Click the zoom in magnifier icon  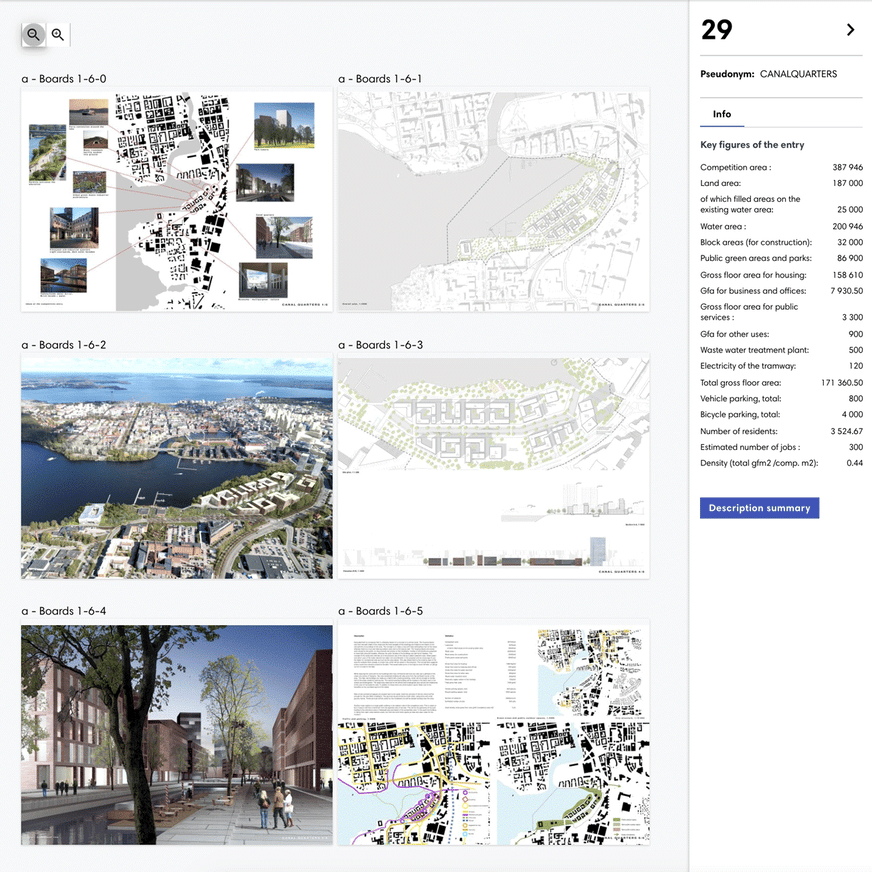[58, 35]
